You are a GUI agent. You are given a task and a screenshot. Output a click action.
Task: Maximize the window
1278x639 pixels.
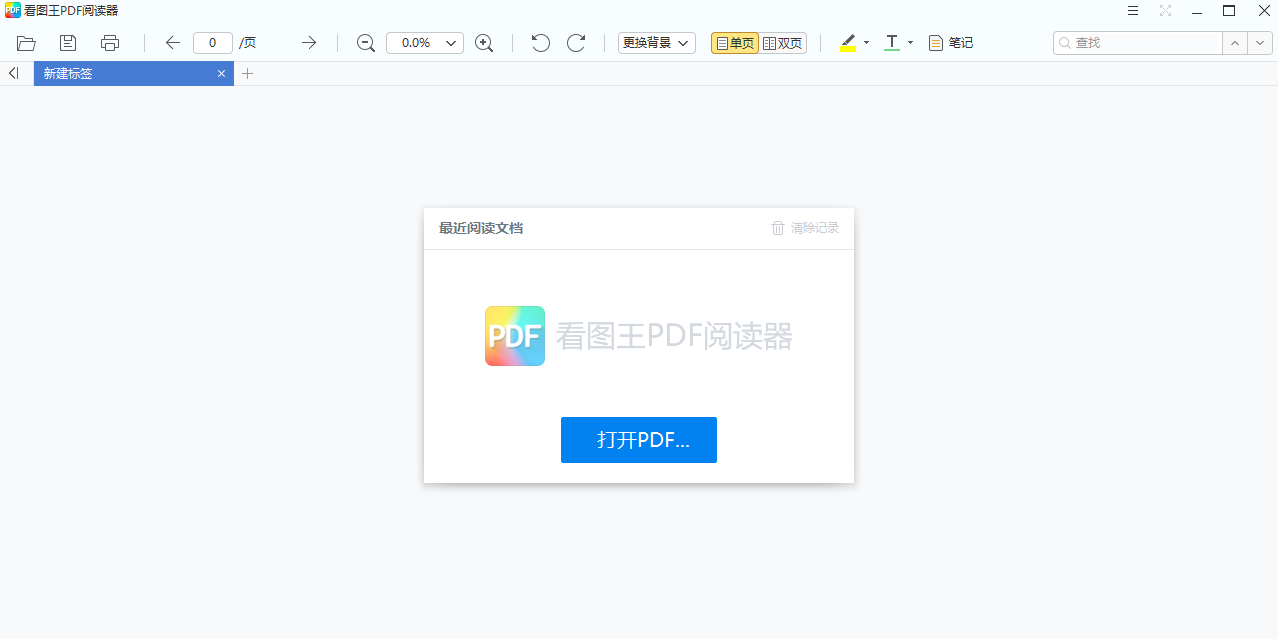(1230, 11)
